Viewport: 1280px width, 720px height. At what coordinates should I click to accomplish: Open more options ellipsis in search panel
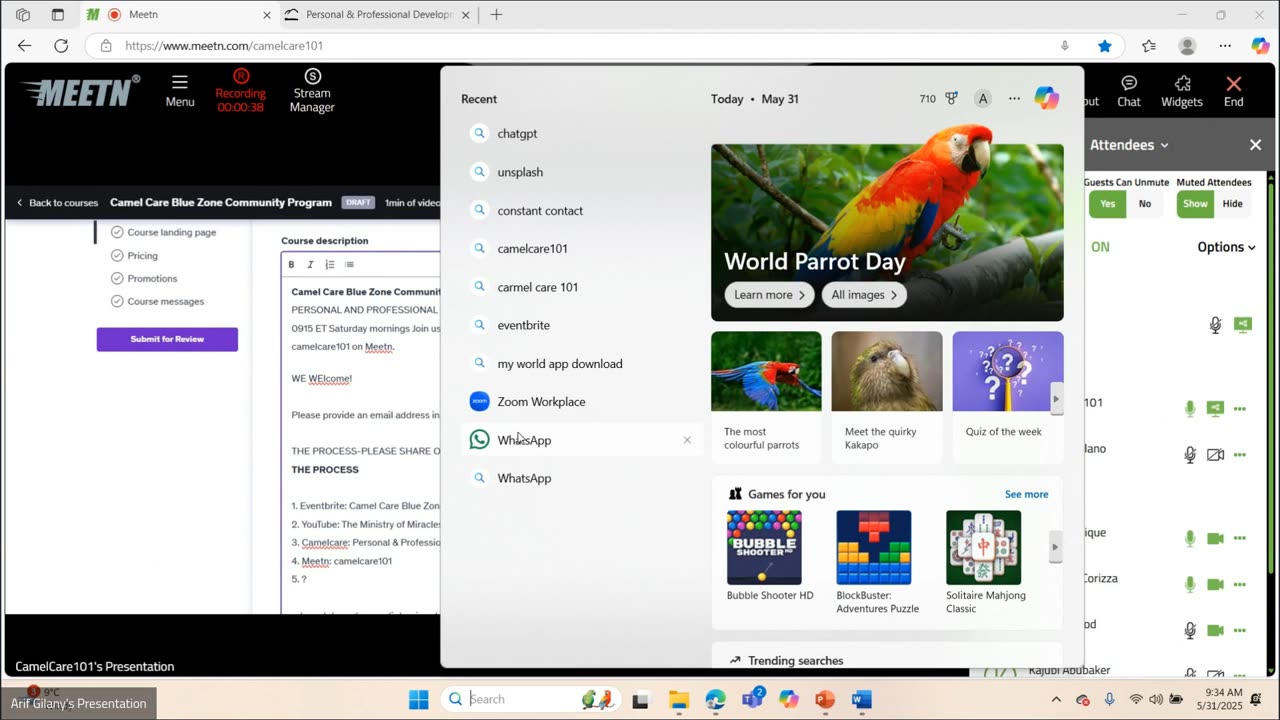click(1015, 98)
